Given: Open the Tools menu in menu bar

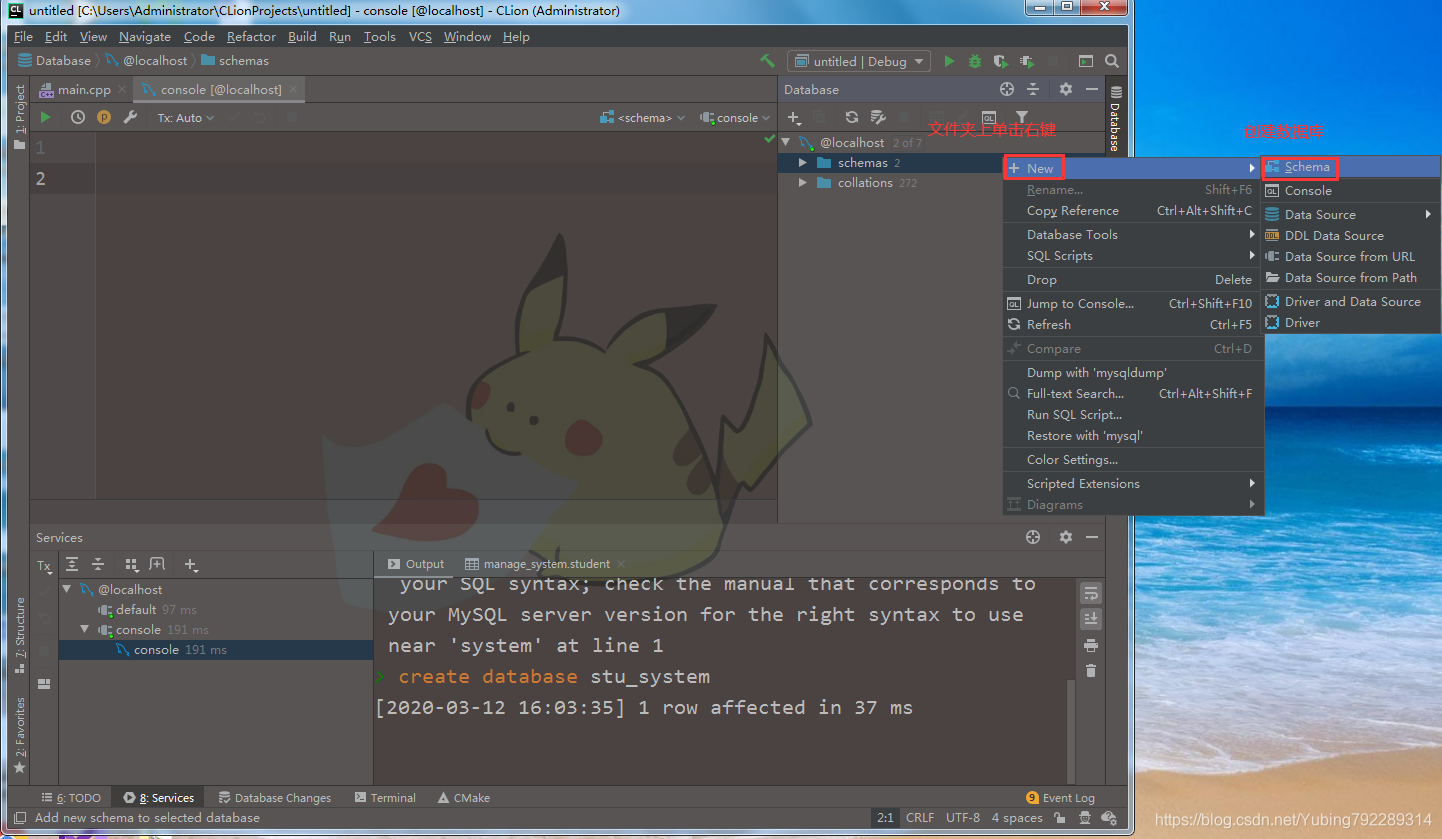Looking at the screenshot, I should 379,36.
